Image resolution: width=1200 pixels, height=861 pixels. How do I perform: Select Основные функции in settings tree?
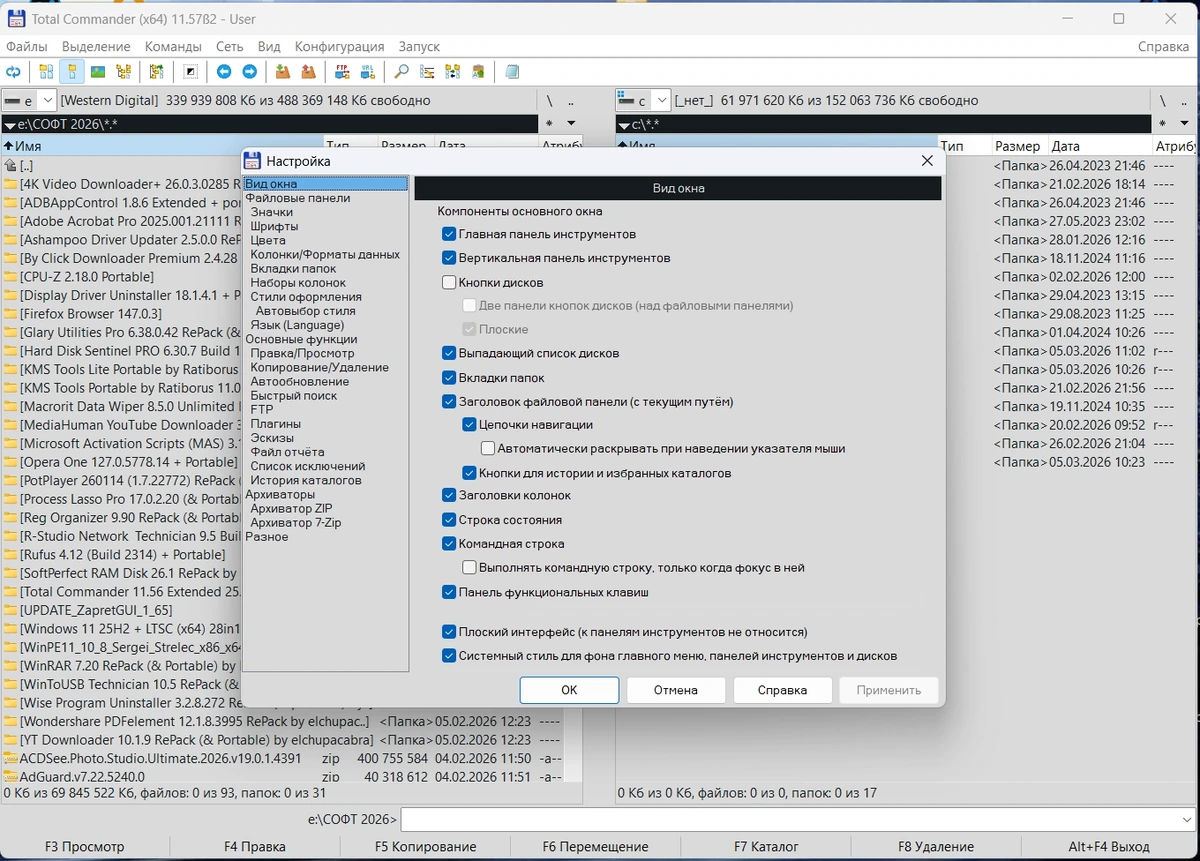(x=301, y=339)
